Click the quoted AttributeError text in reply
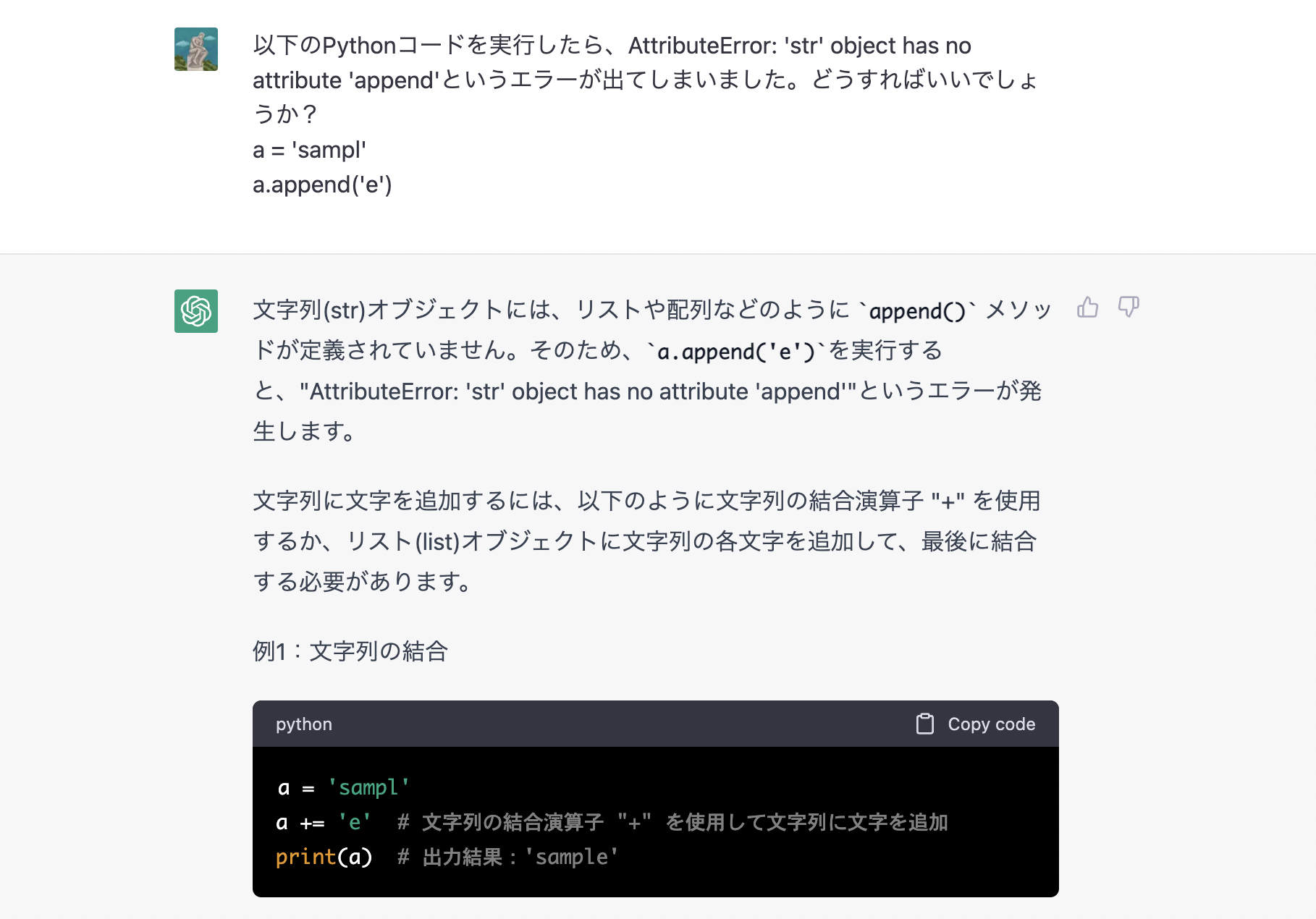Image resolution: width=1316 pixels, height=919 pixels. click(578, 391)
